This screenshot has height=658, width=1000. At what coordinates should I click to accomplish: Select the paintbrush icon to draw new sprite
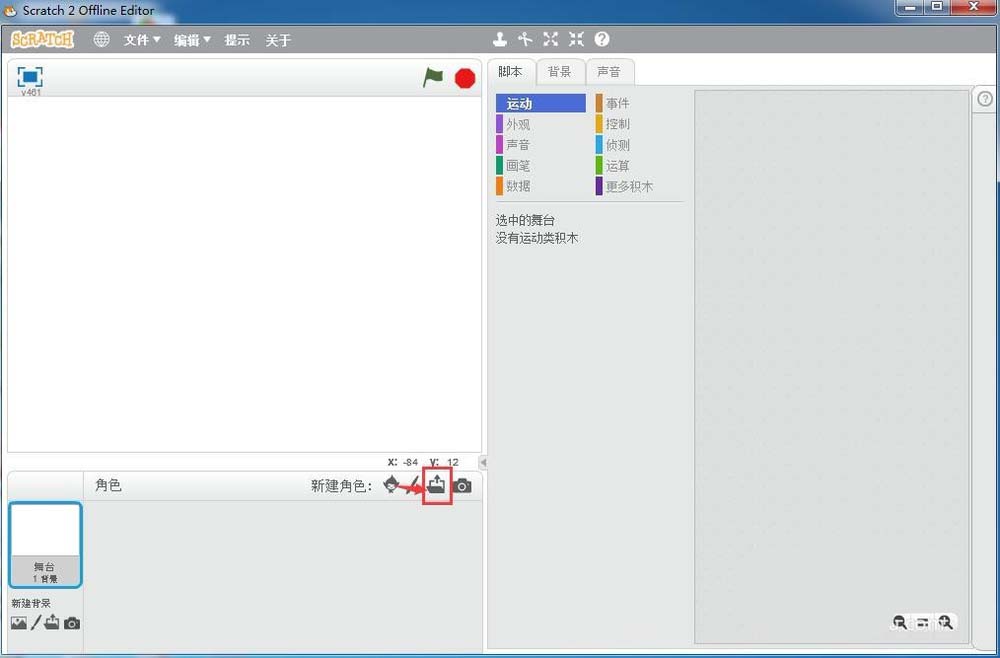[413, 485]
